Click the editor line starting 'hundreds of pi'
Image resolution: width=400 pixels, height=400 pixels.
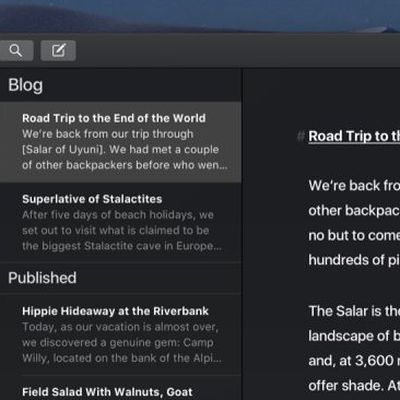[354, 260]
